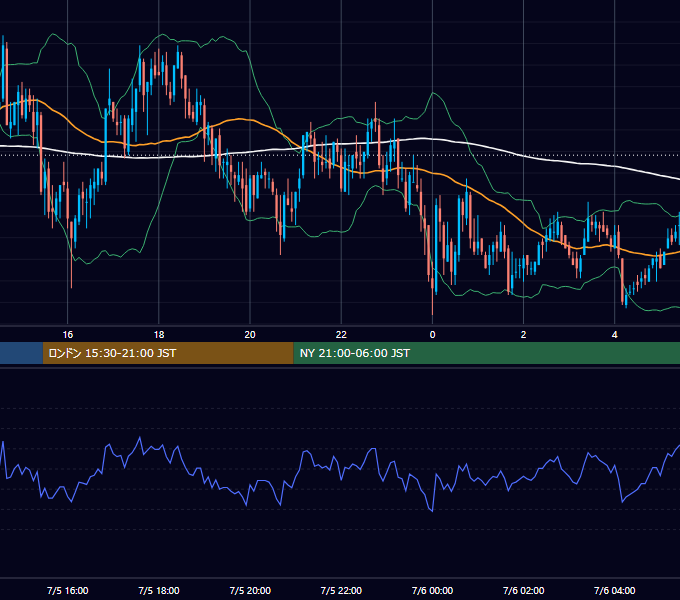Click the 7/6 00:00 date label

click(432, 590)
